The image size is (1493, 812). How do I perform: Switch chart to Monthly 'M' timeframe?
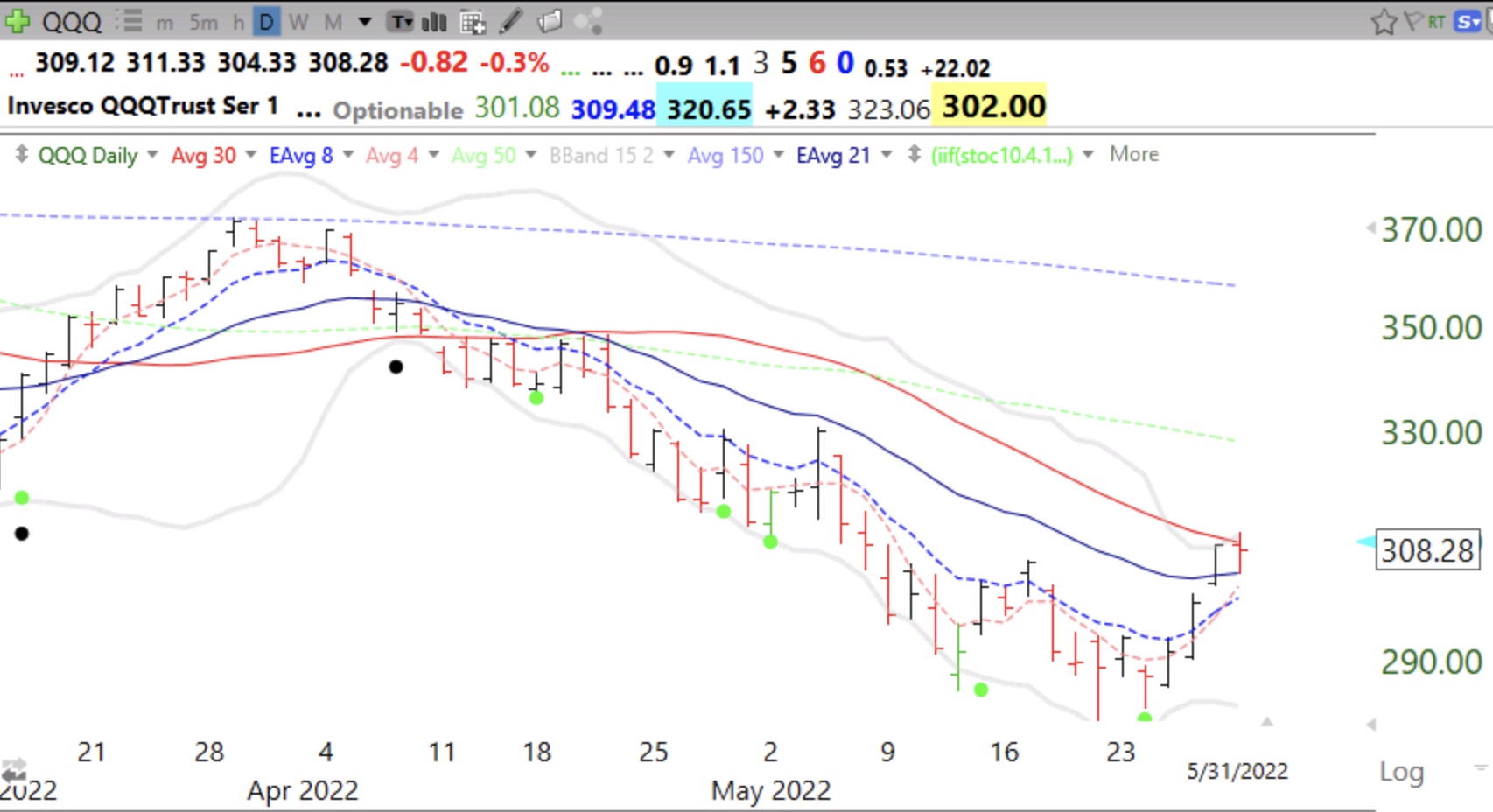(333, 22)
